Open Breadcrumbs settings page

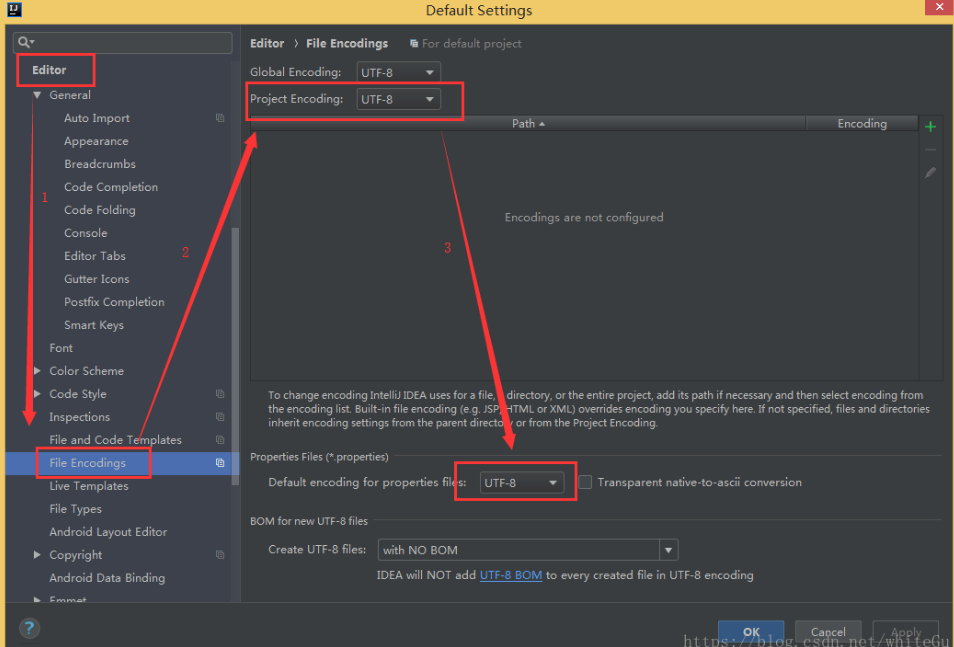(100, 164)
